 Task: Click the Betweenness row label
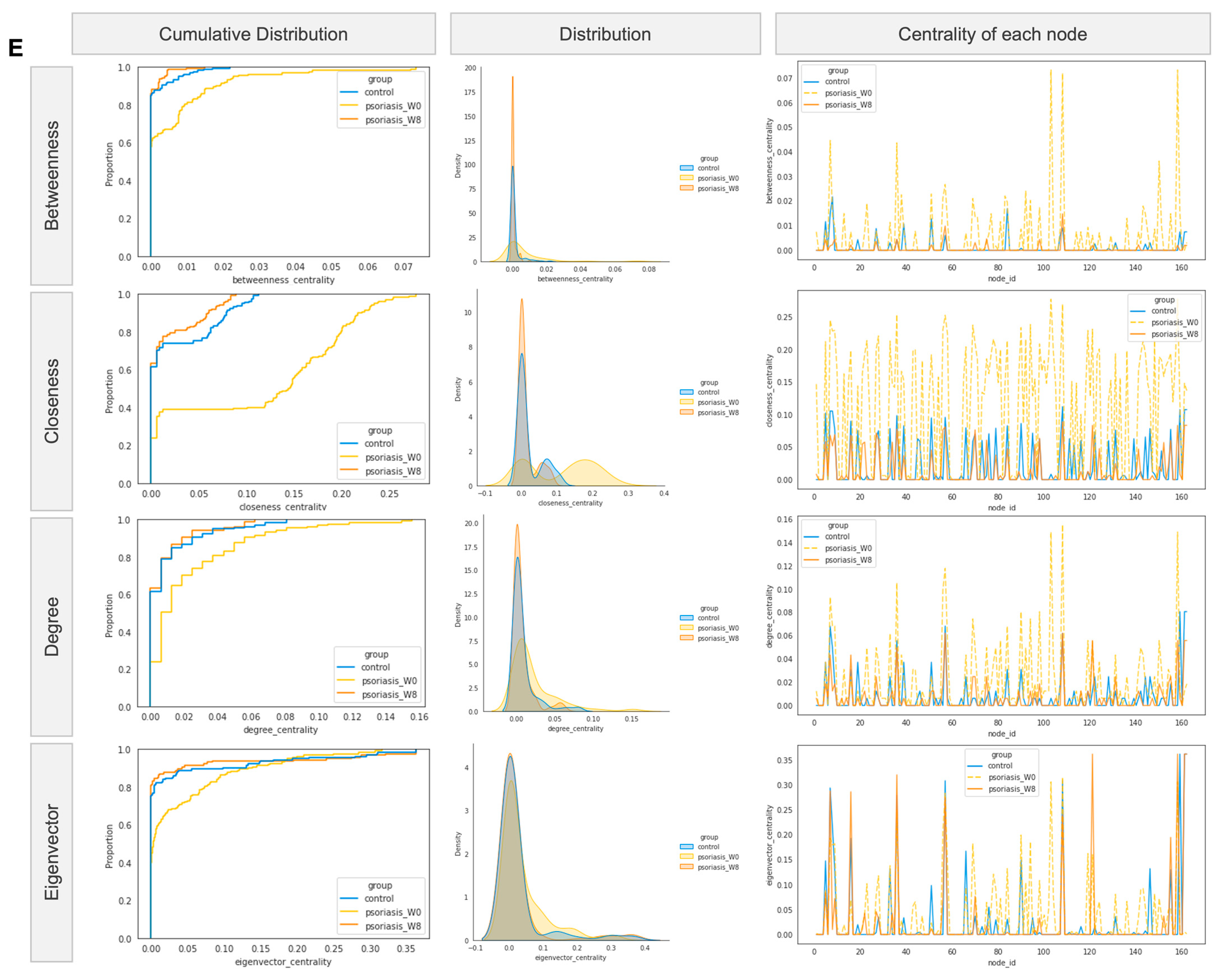tap(51, 175)
